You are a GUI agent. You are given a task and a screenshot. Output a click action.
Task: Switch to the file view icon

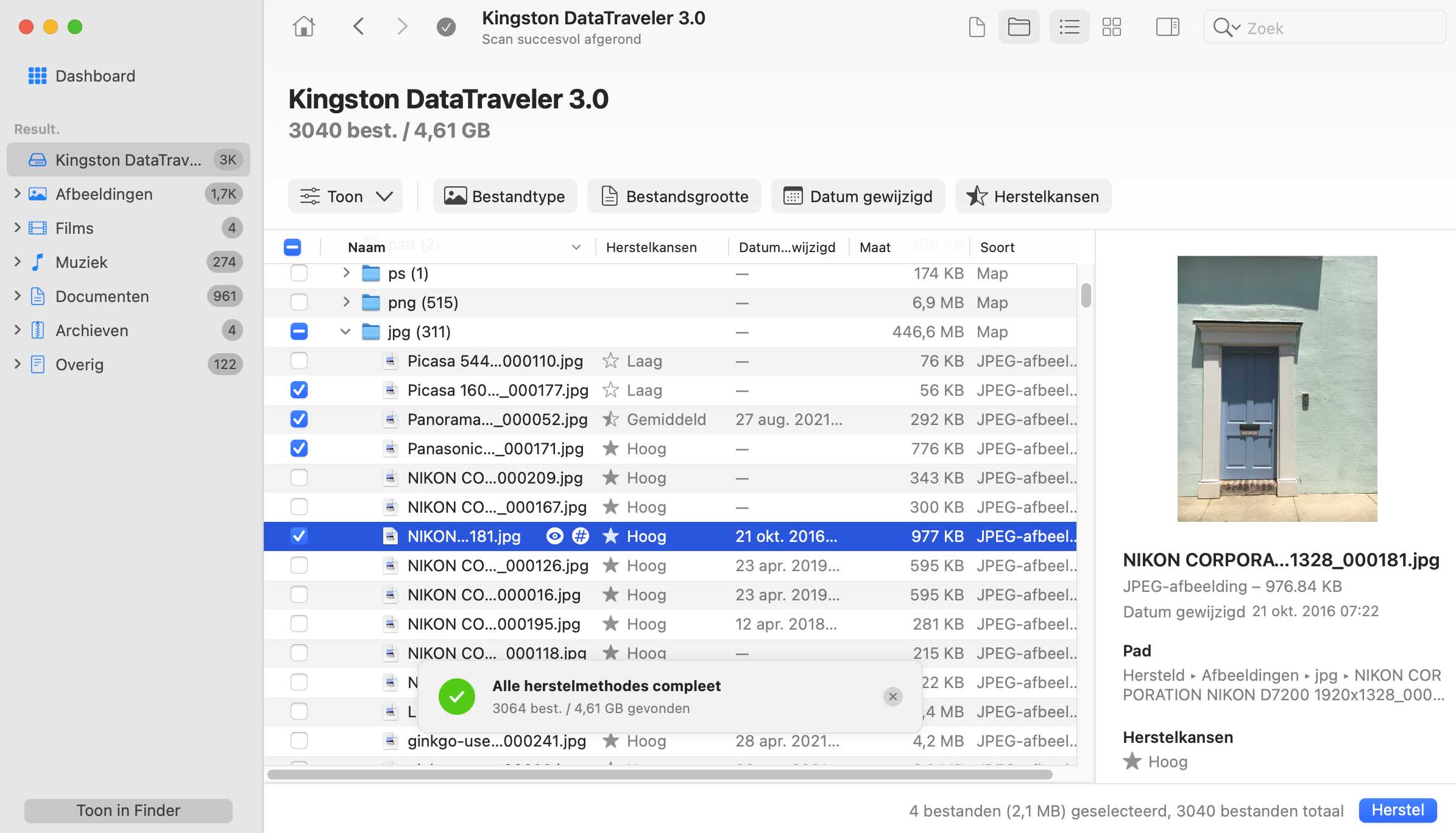pyautogui.click(x=977, y=27)
